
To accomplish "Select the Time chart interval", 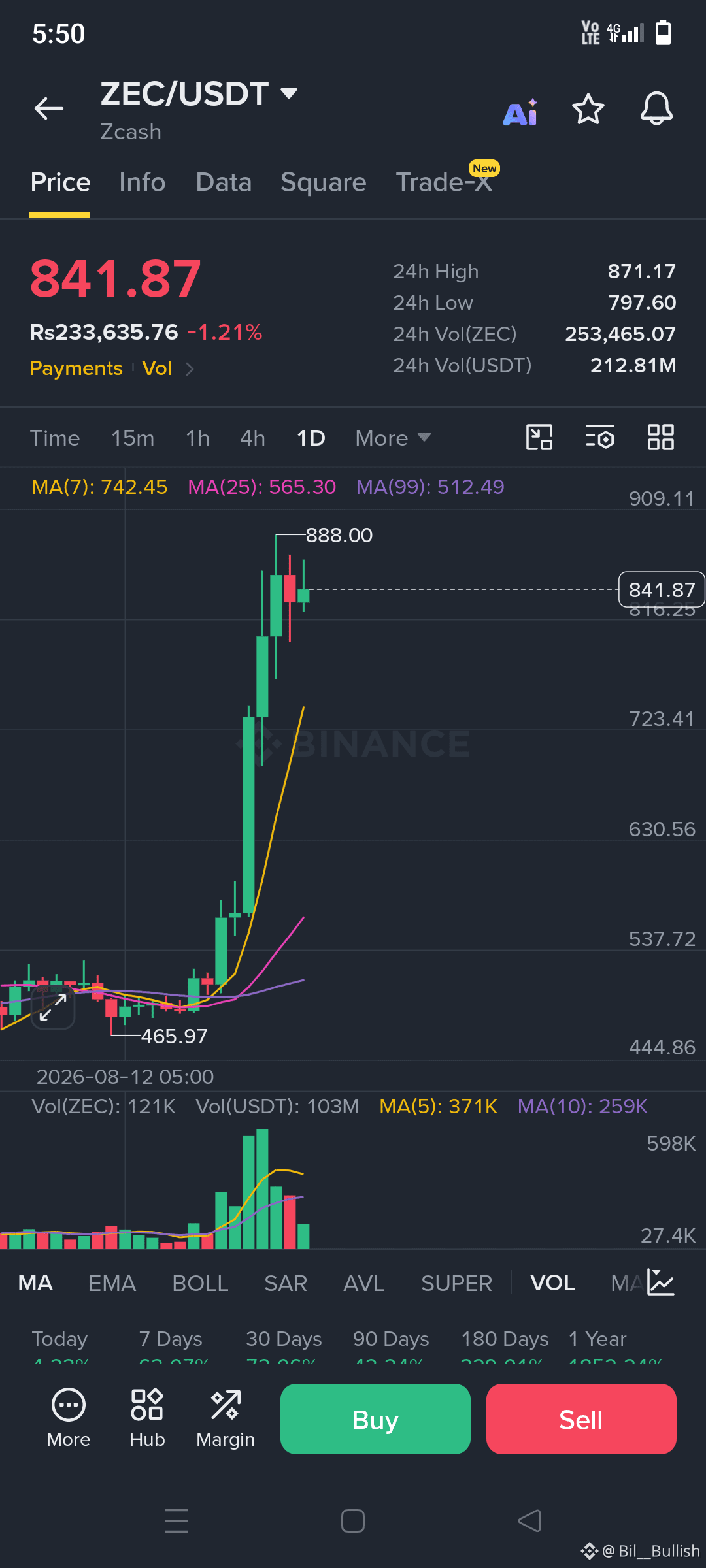I will 55,438.
